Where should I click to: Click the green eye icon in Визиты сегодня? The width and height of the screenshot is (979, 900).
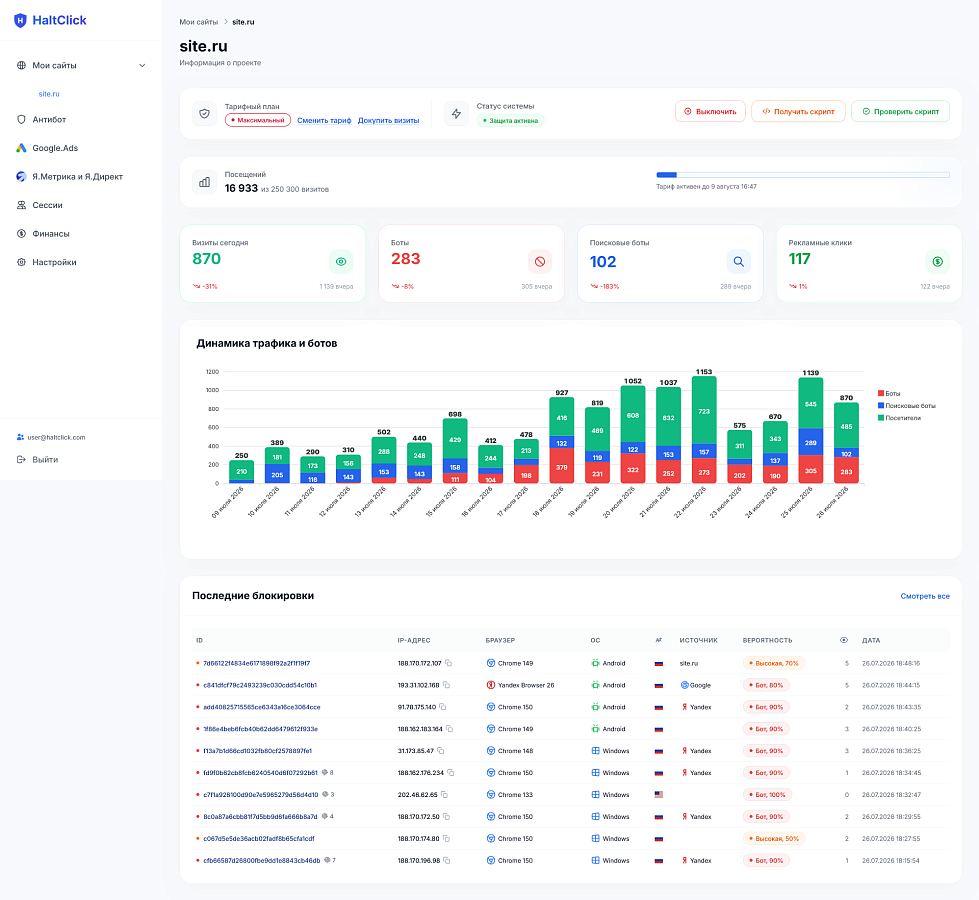coord(341,262)
